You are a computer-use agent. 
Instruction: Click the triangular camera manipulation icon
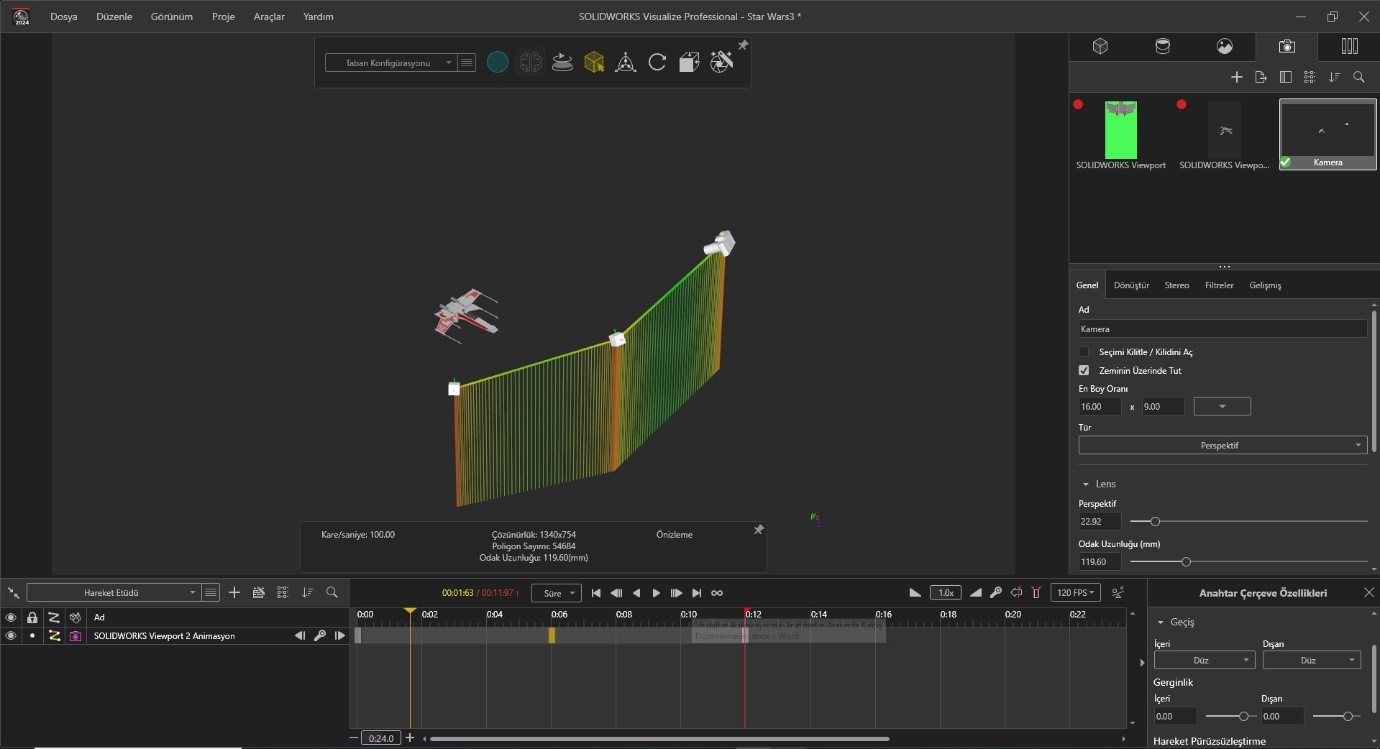click(626, 62)
